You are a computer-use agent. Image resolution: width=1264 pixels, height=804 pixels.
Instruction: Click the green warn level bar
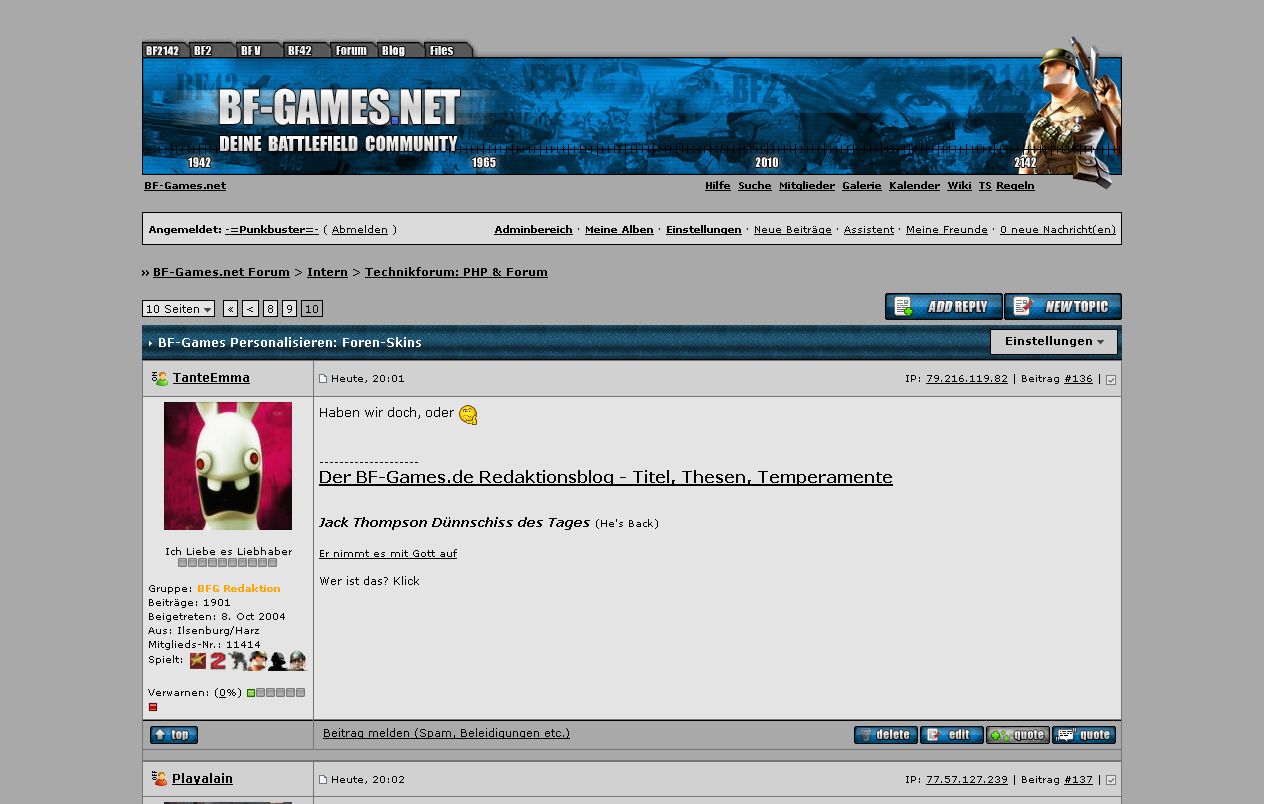tap(251, 693)
